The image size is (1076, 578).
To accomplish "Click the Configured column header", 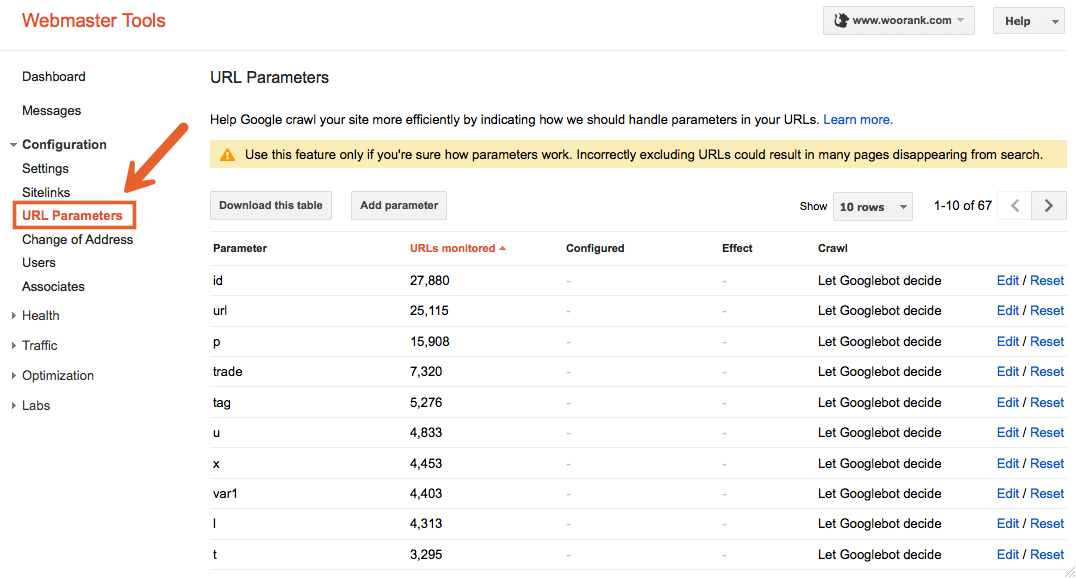I will click(x=595, y=248).
